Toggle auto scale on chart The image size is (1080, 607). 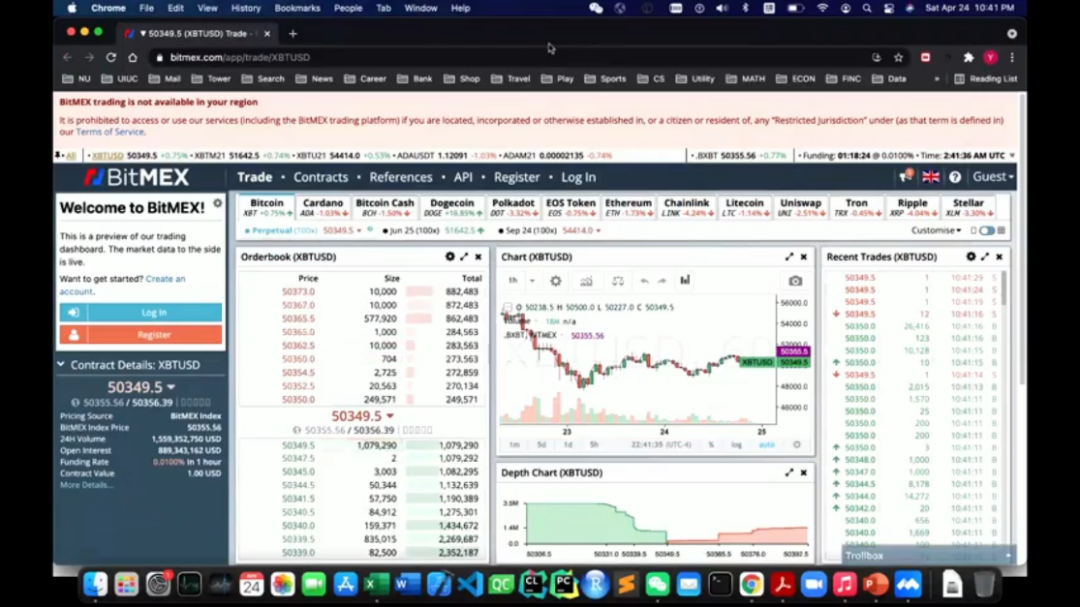(x=766, y=445)
